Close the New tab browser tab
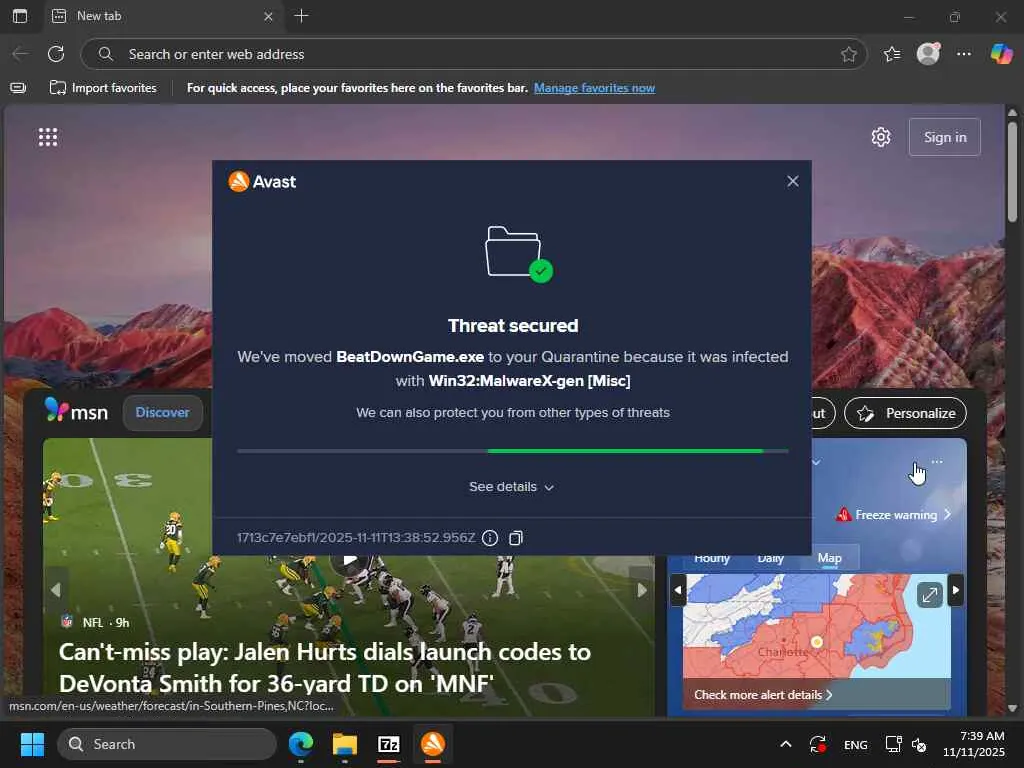The height and width of the screenshot is (768, 1024). [268, 16]
